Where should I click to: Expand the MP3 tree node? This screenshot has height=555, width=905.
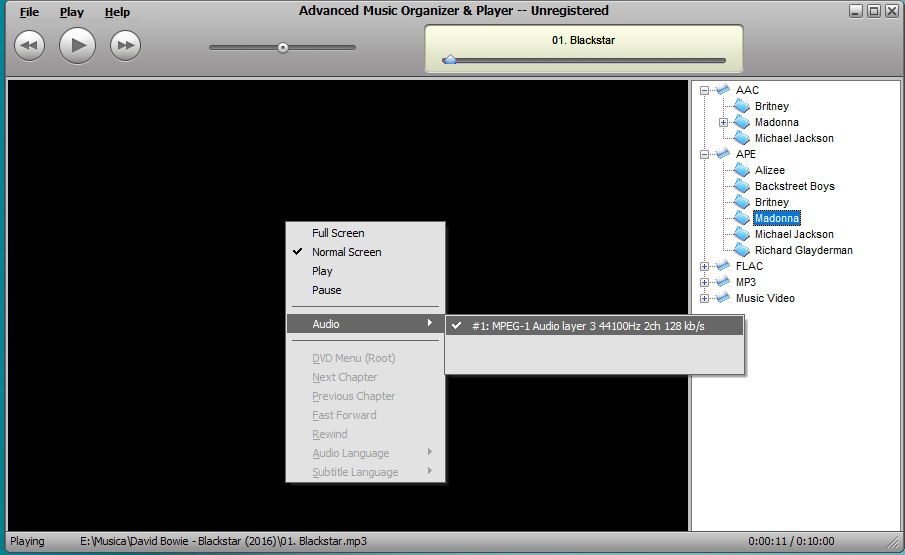pos(705,282)
